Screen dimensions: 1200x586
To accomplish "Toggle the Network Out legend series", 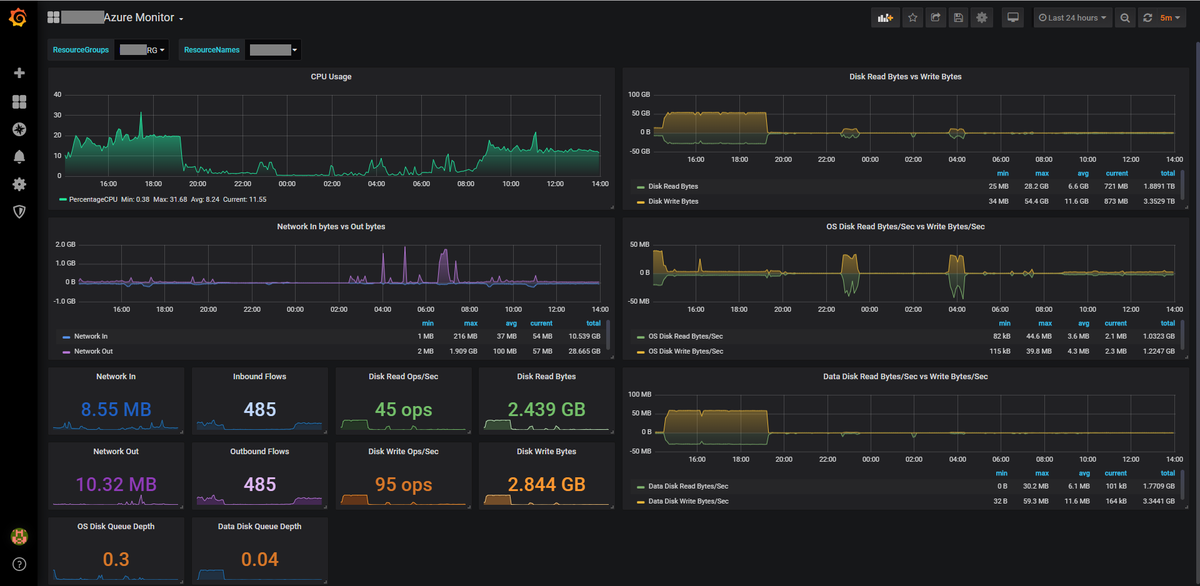I will [x=92, y=351].
